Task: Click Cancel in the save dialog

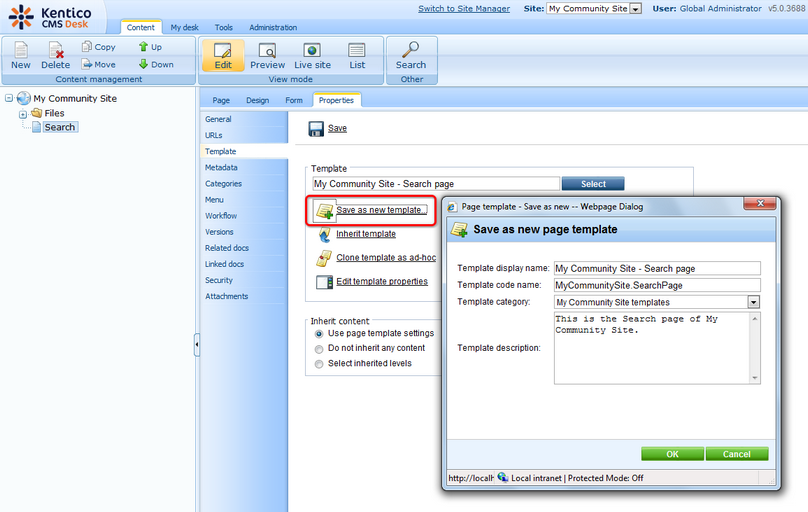Action: pyautogui.click(x=736, y=454)
